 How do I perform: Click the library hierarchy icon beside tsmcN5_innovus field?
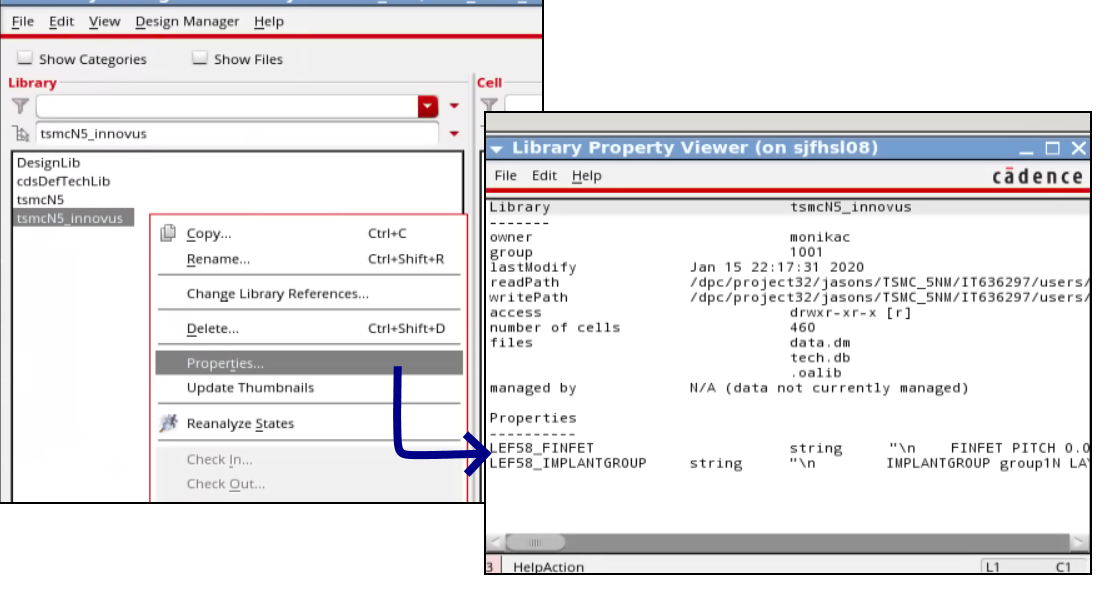click(21, 133)
